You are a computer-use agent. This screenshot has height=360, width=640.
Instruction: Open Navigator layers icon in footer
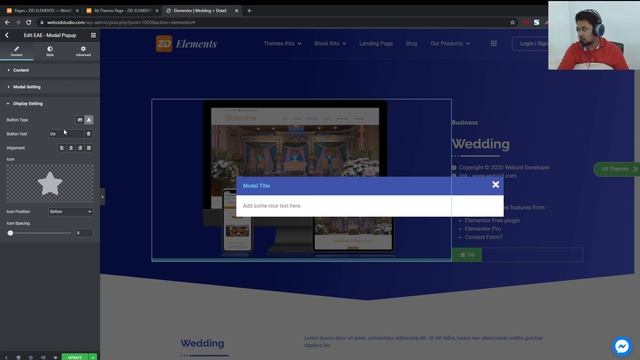18,357
